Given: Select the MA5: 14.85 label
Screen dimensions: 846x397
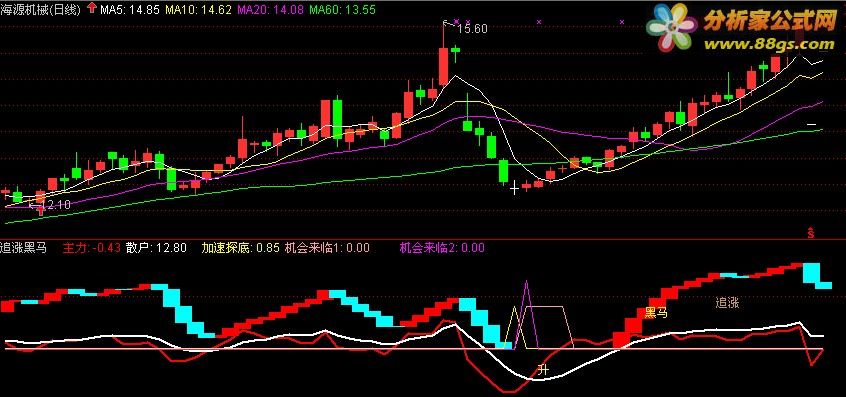Looking at the screenshot, I should tap(129, 10).
